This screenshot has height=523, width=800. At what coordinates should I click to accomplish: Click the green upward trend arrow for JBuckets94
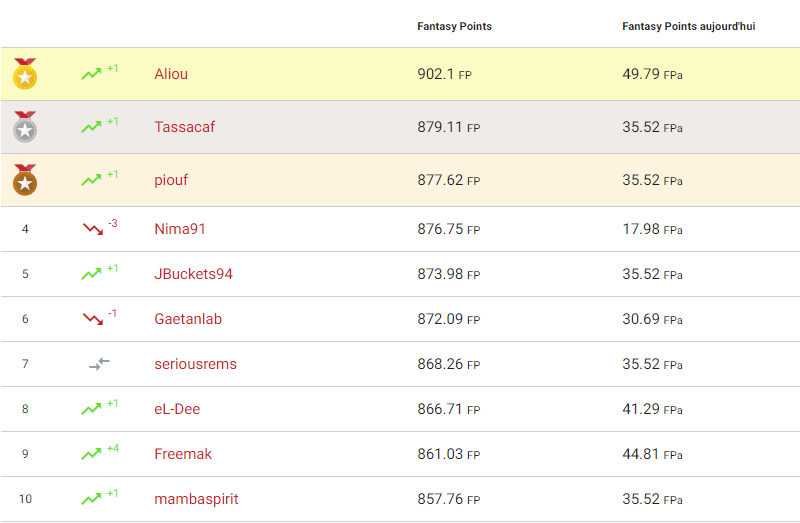(91, 274)
